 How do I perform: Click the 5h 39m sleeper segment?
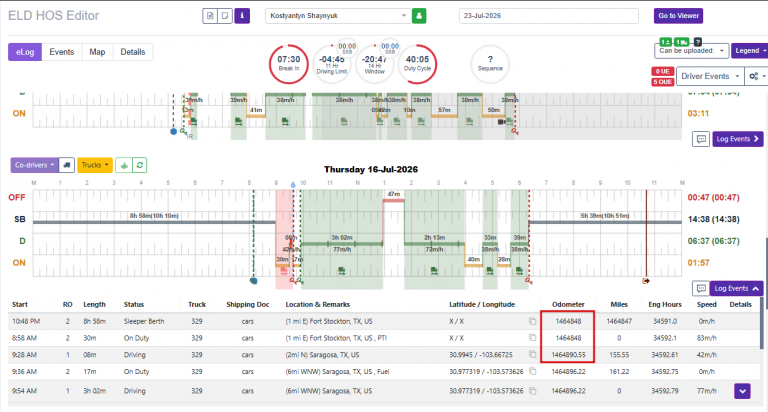[x=605, y=222]
